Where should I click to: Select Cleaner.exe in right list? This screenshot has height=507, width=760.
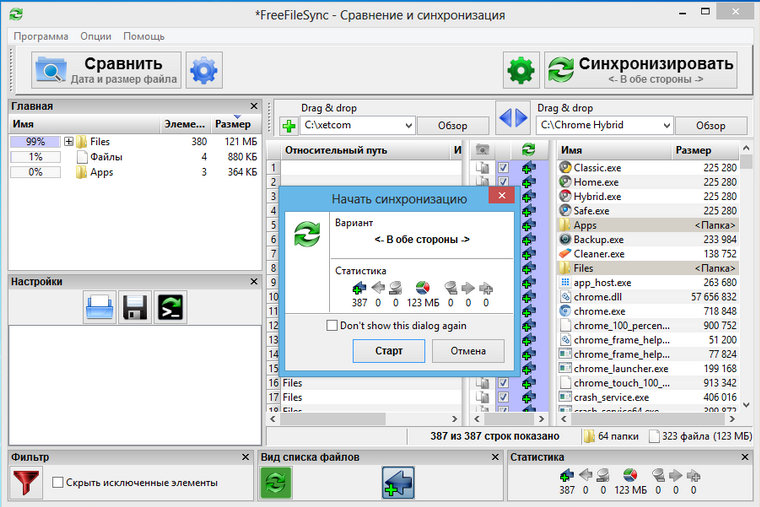pos(648,254)
